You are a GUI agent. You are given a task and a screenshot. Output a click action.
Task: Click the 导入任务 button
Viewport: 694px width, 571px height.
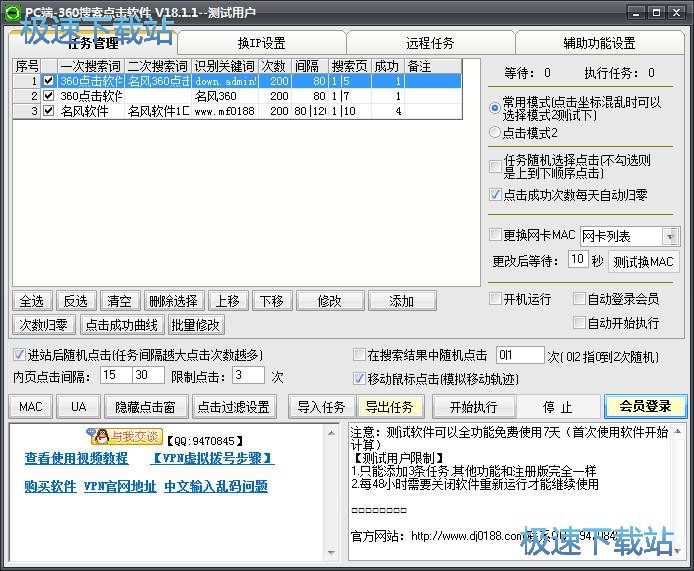321,406
